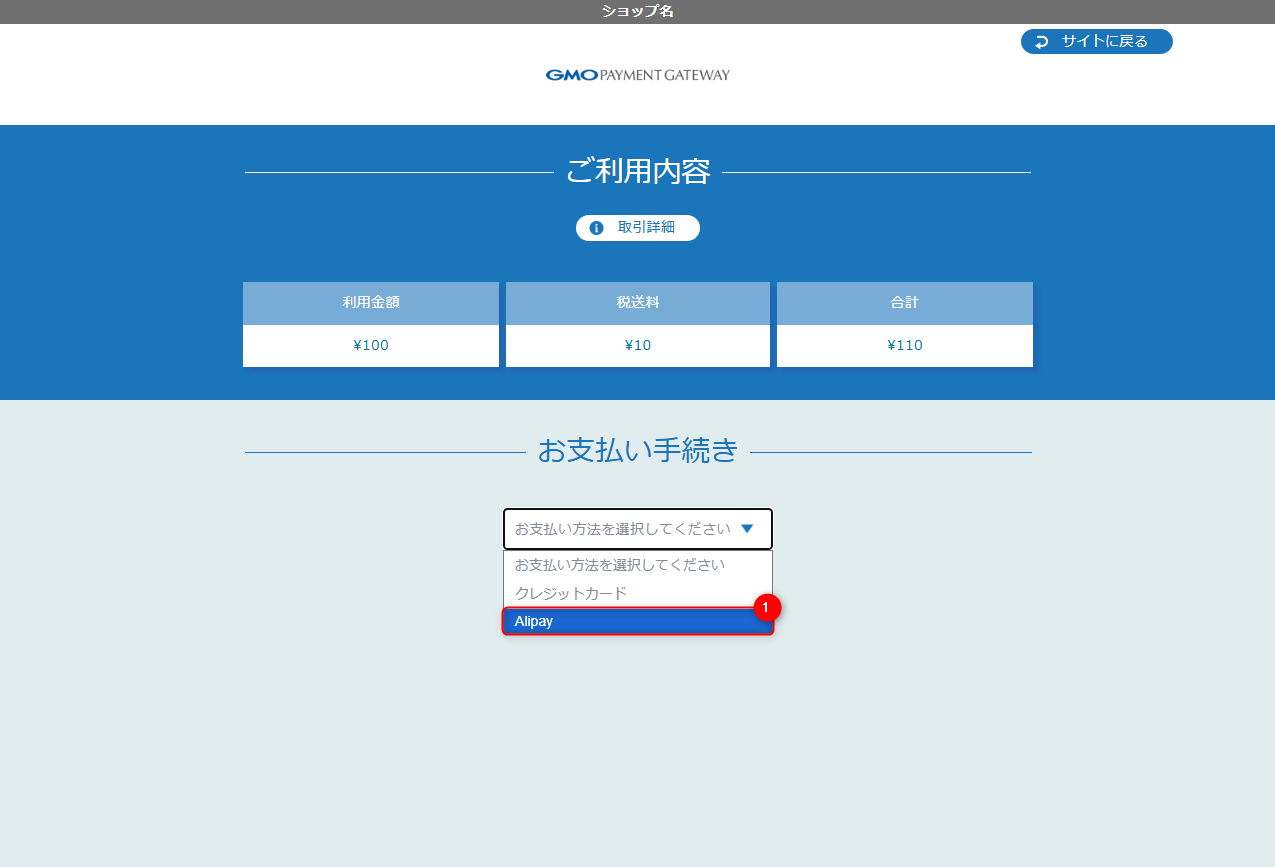The height and width of the screenshot is (867, 1275).
Task: Click the ¥100 amount cell
Action: pos(370,345)
